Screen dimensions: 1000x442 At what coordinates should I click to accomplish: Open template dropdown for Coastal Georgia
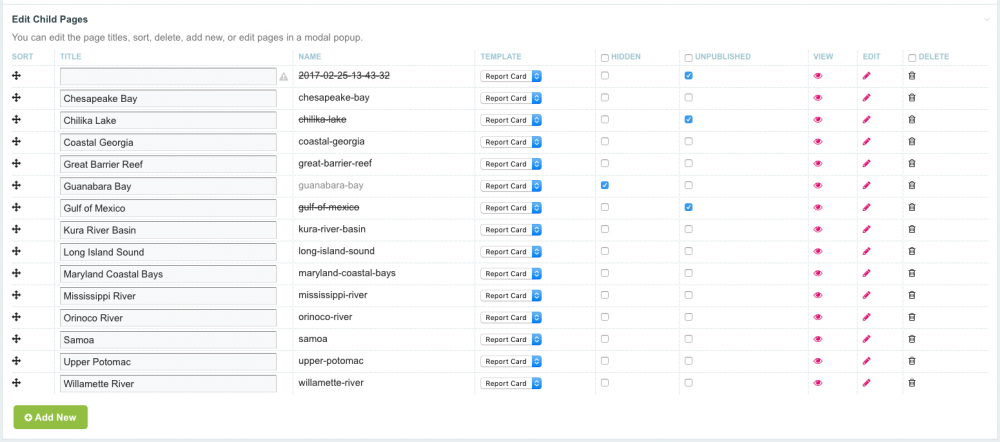(x=510, y=142)
